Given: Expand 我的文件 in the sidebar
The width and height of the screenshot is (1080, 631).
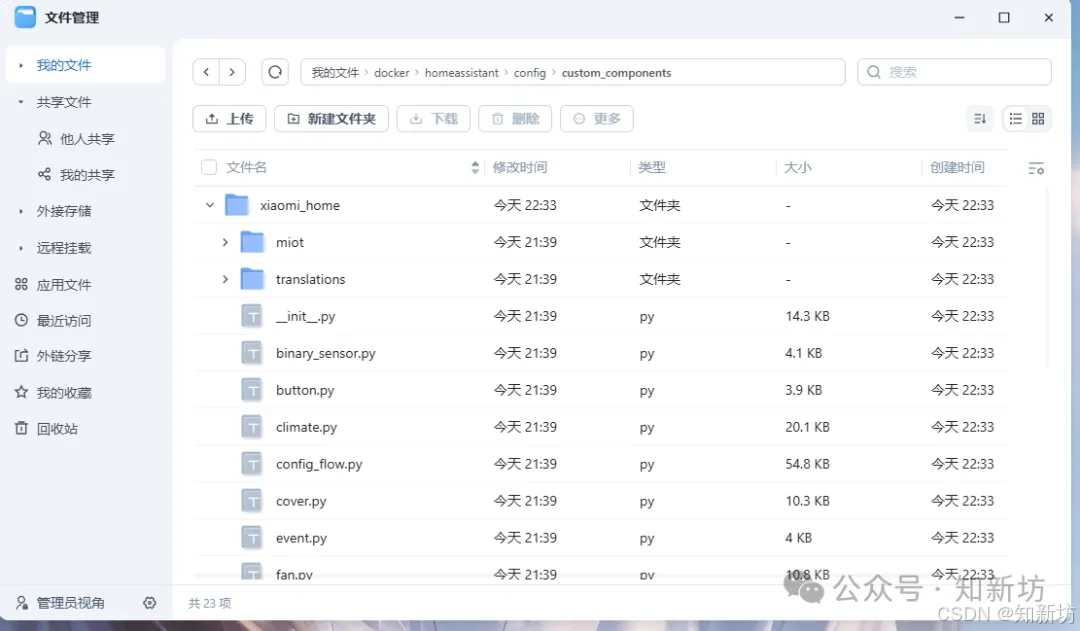Looking at the screenshot, I should pyautogui.click(x=21, y=65).
